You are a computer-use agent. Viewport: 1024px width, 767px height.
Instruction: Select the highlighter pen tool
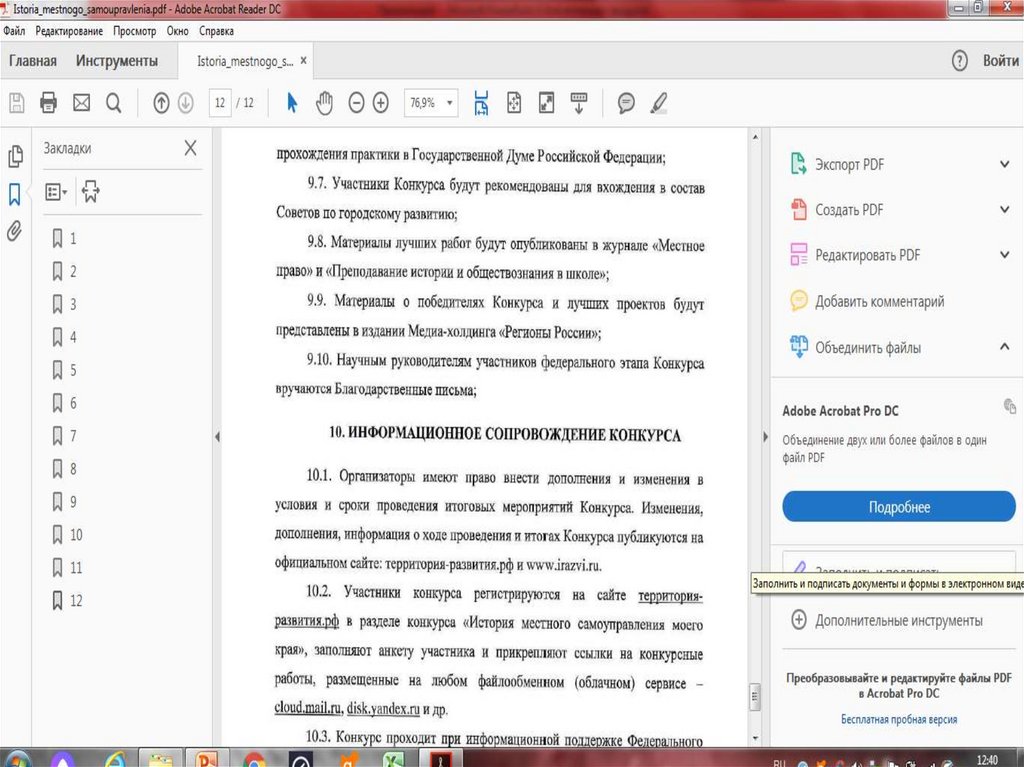pos(658,102)
